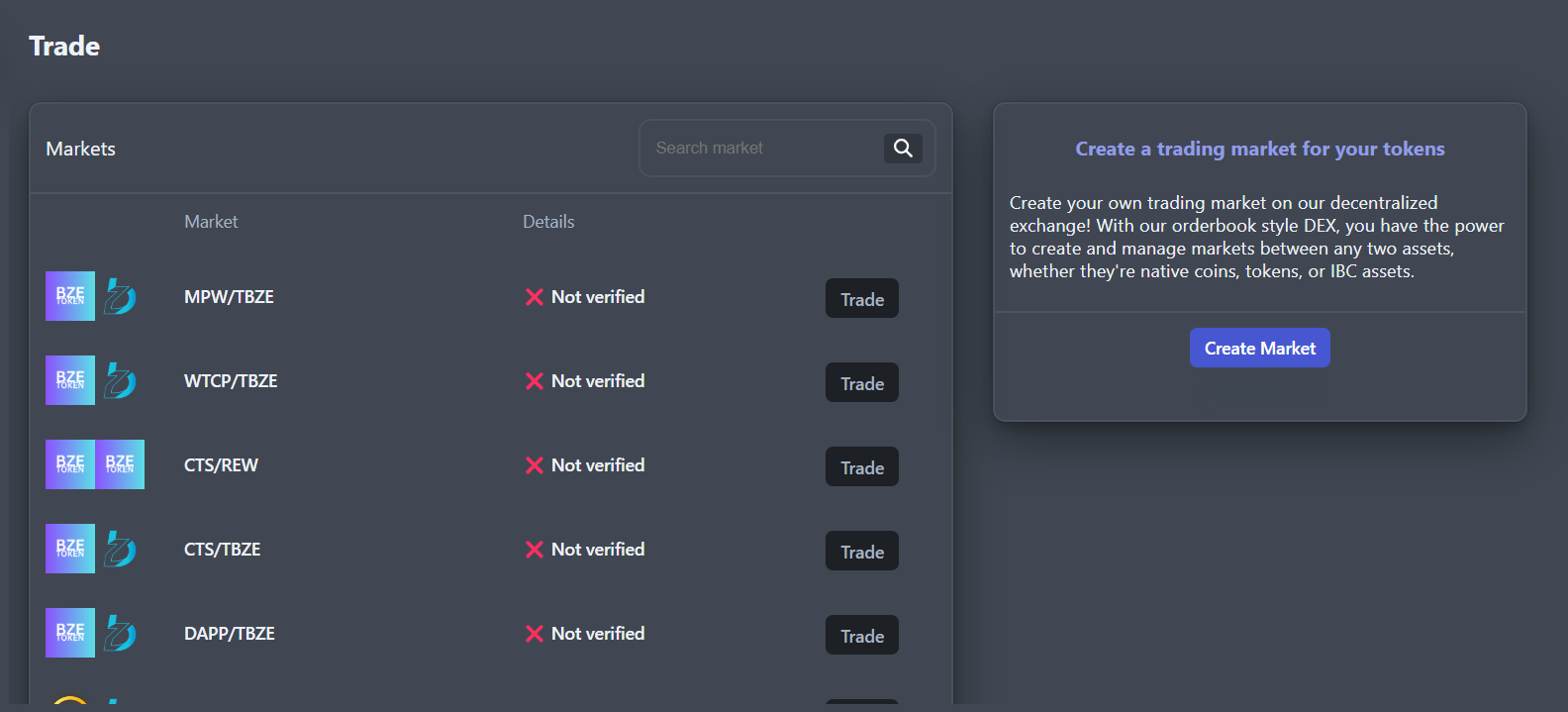The width and height of the screenshot is (1568, 712).
Task: Click the BZE token icon for MPW/TBZE
Action: click(70, 296)
